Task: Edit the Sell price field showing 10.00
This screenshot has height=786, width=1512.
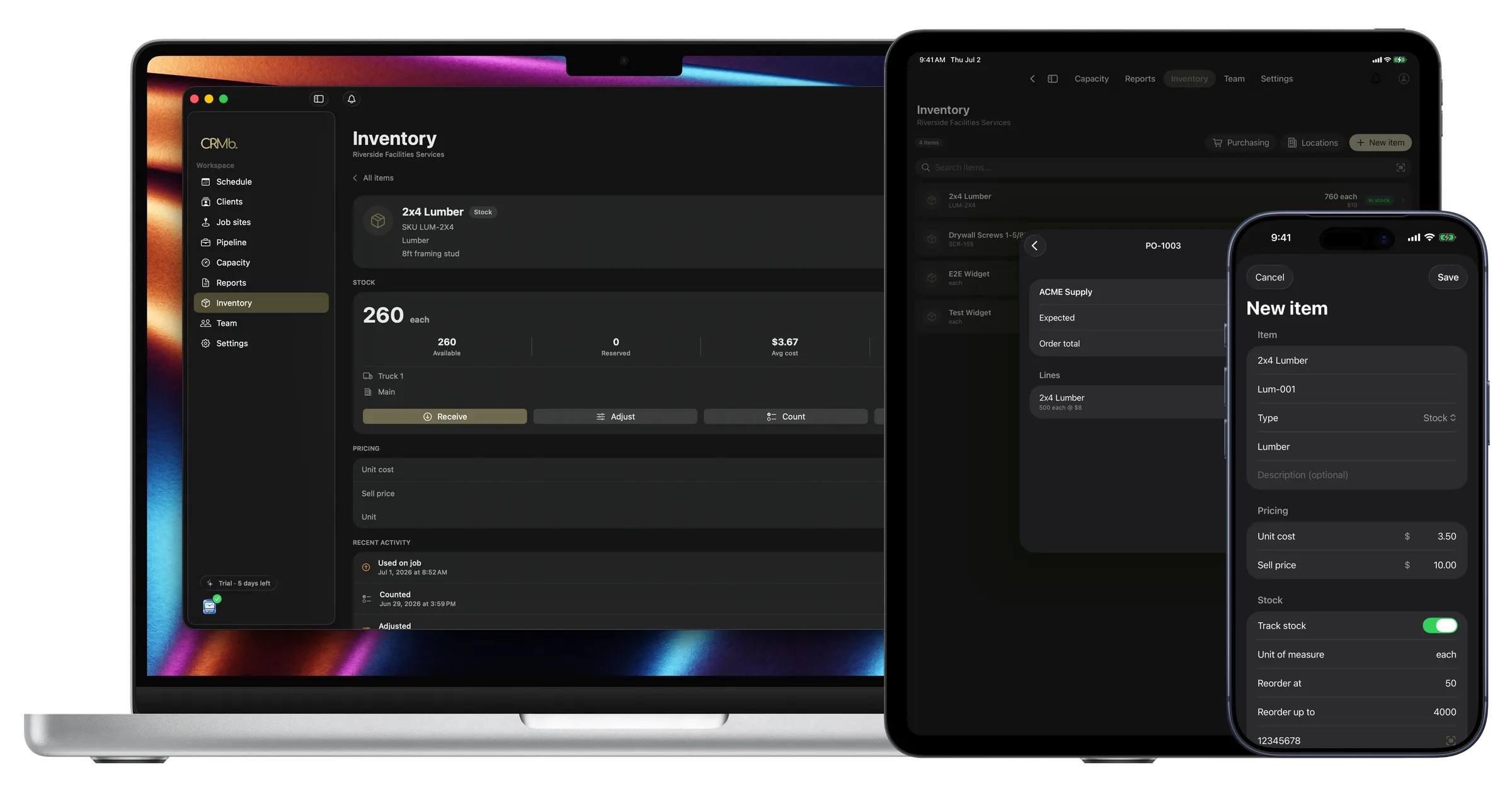Action: coord(1356,565)
